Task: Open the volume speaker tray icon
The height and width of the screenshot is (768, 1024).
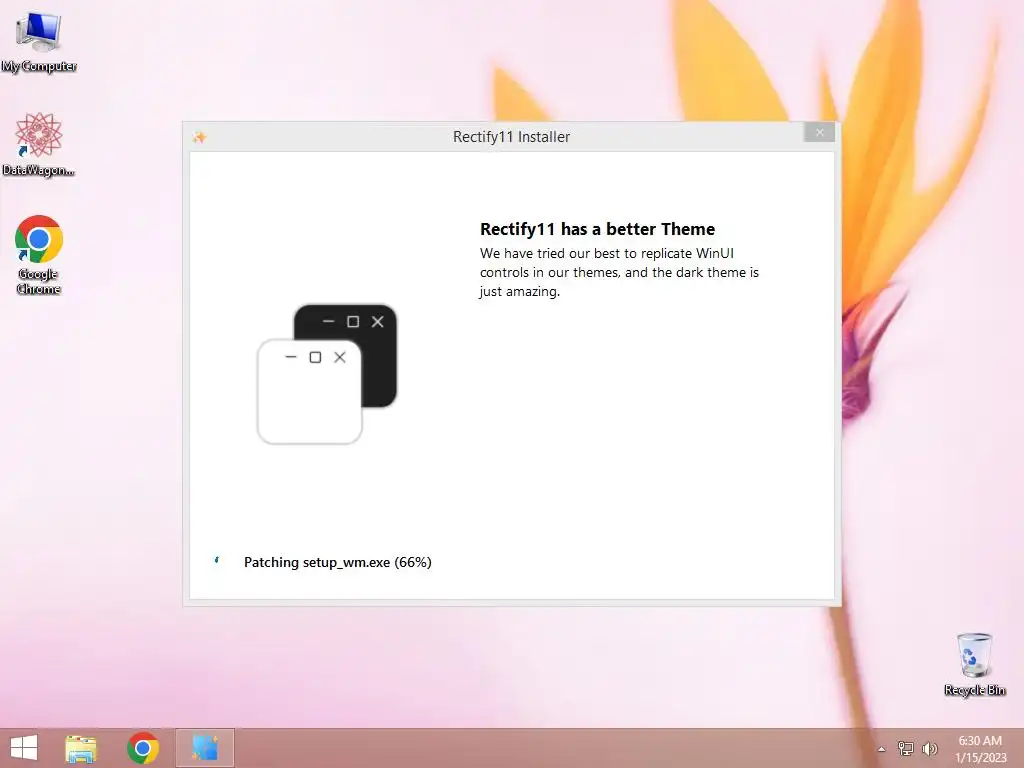Action: 929,748
